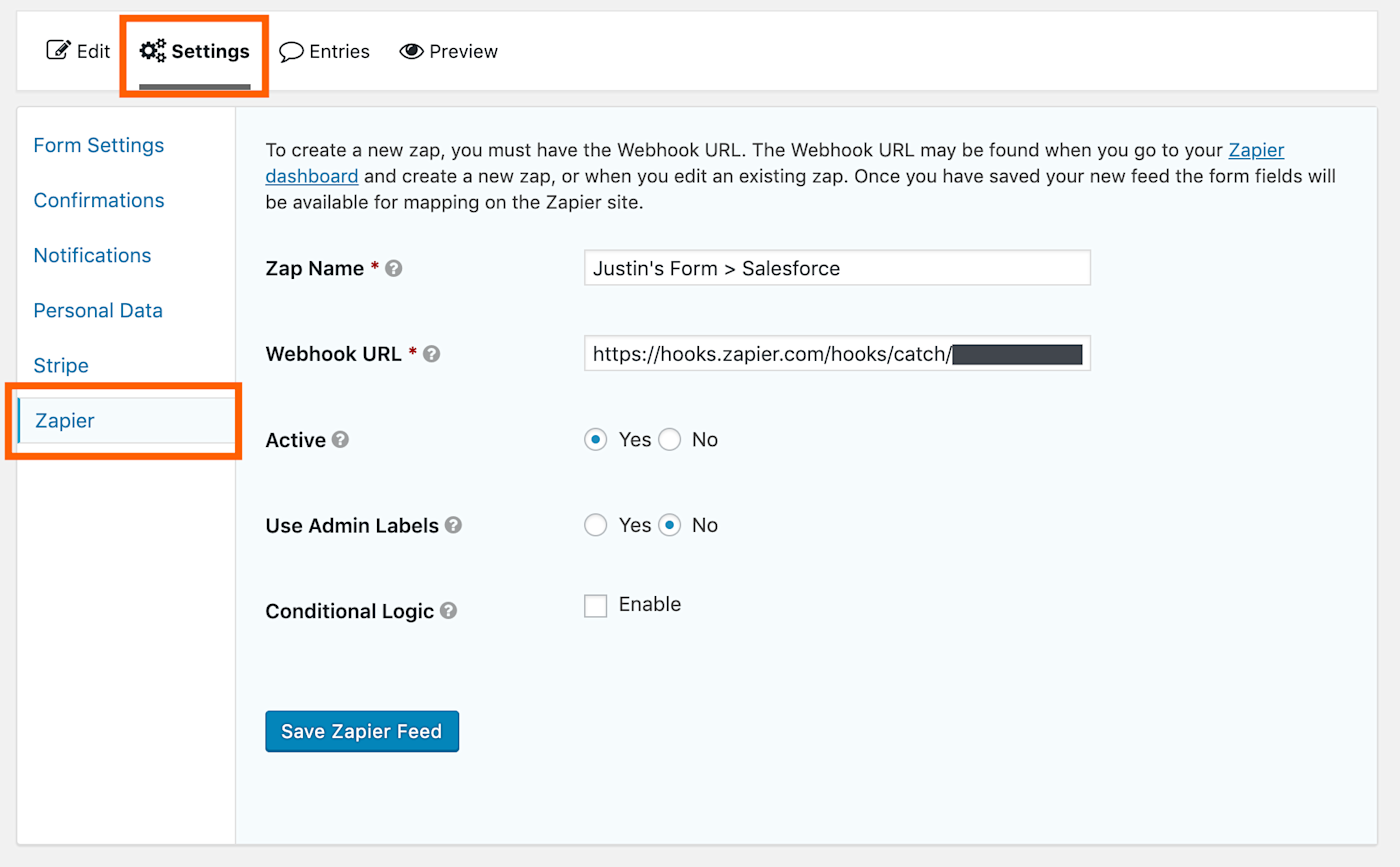Open Personal Data settings section
Viewport: 1400px width, 867px height.
click(98, 310)
